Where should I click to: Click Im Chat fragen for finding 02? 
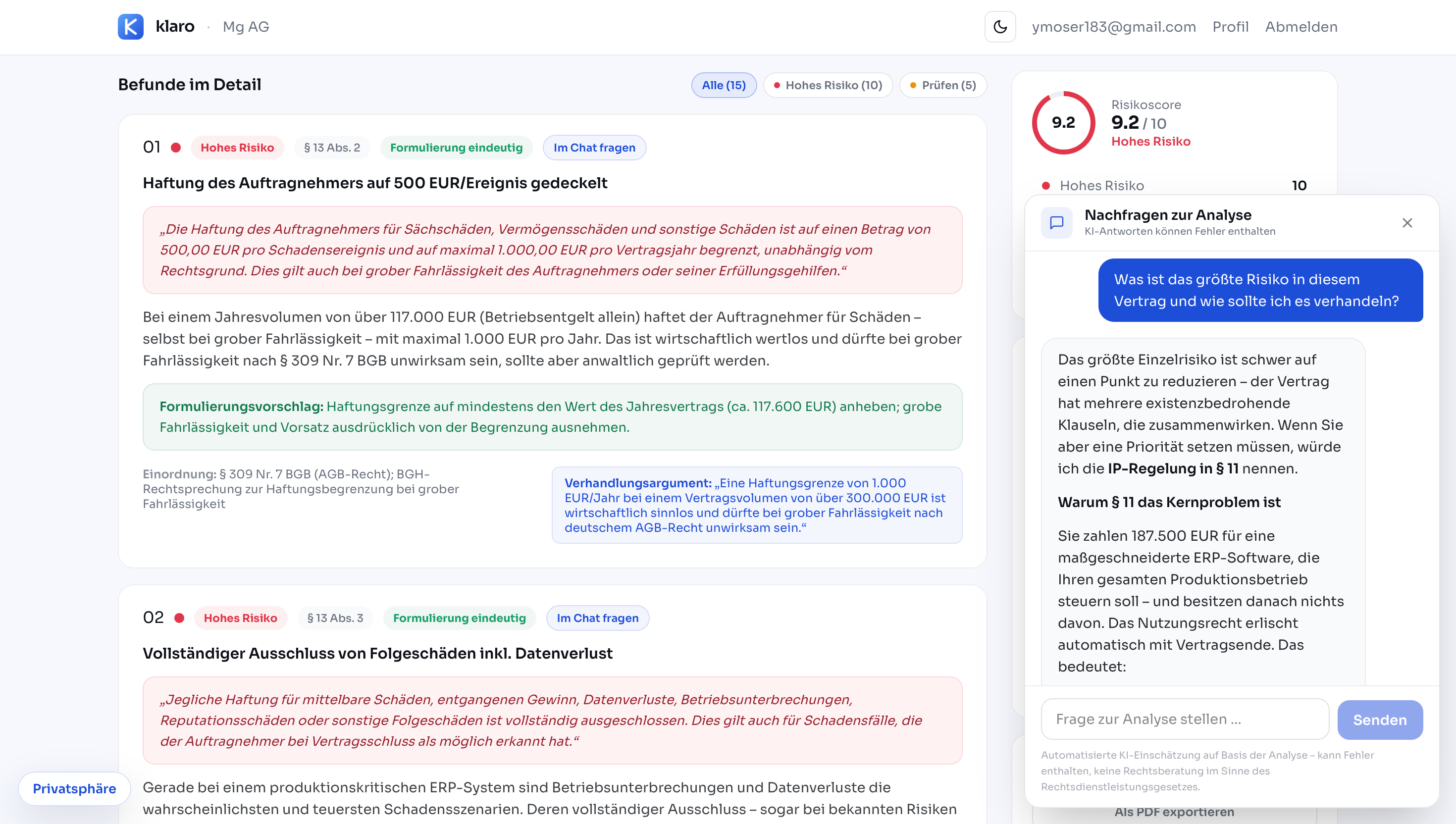point(598,618)
